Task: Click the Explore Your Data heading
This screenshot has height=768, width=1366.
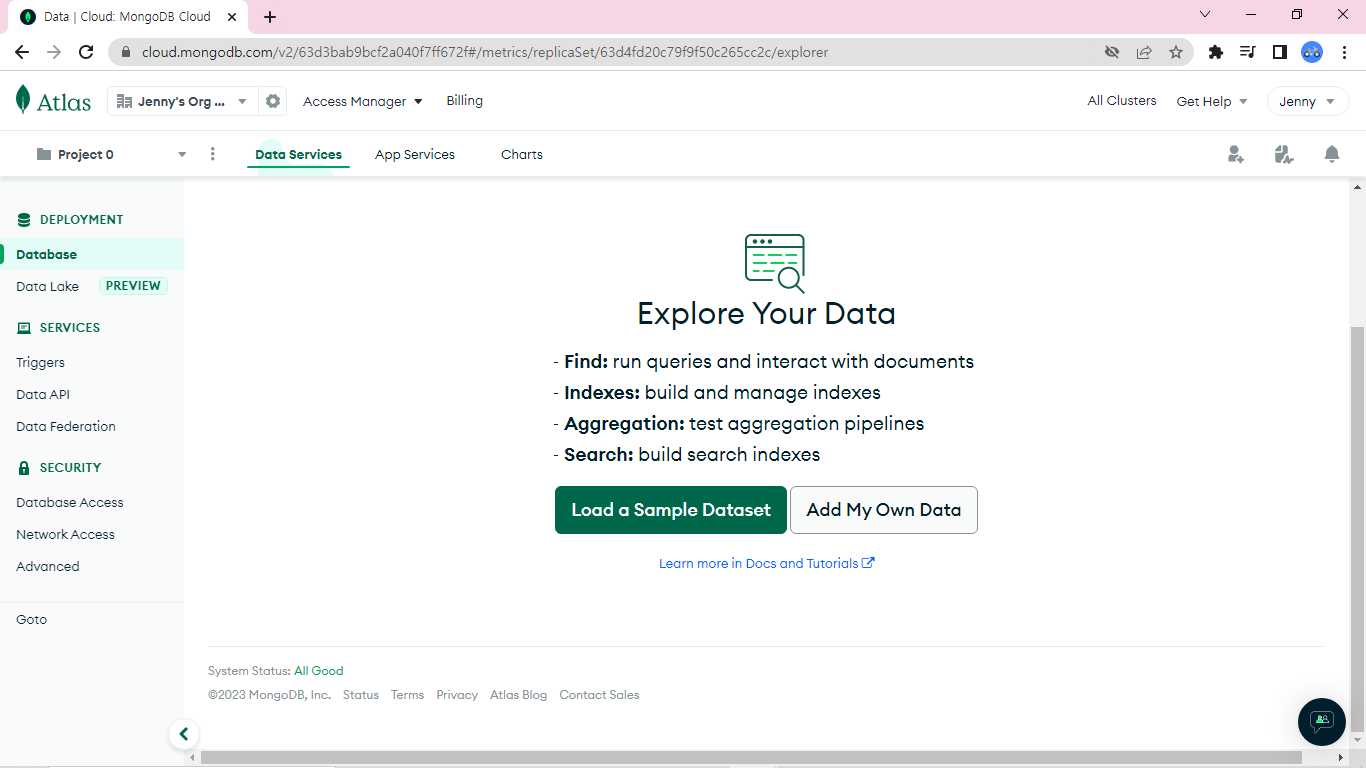Action: coord(766,314)
